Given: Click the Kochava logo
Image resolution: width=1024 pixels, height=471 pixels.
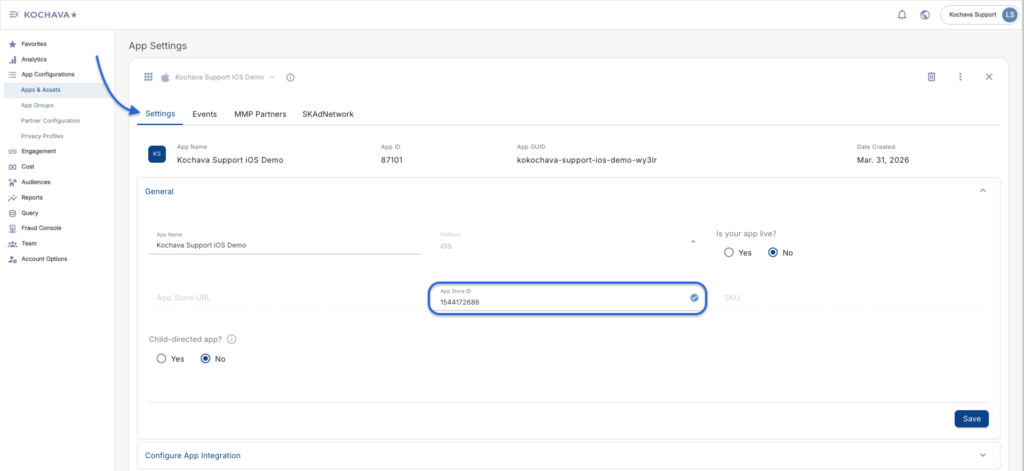Looking at the screenshot, I should (50, 14).
